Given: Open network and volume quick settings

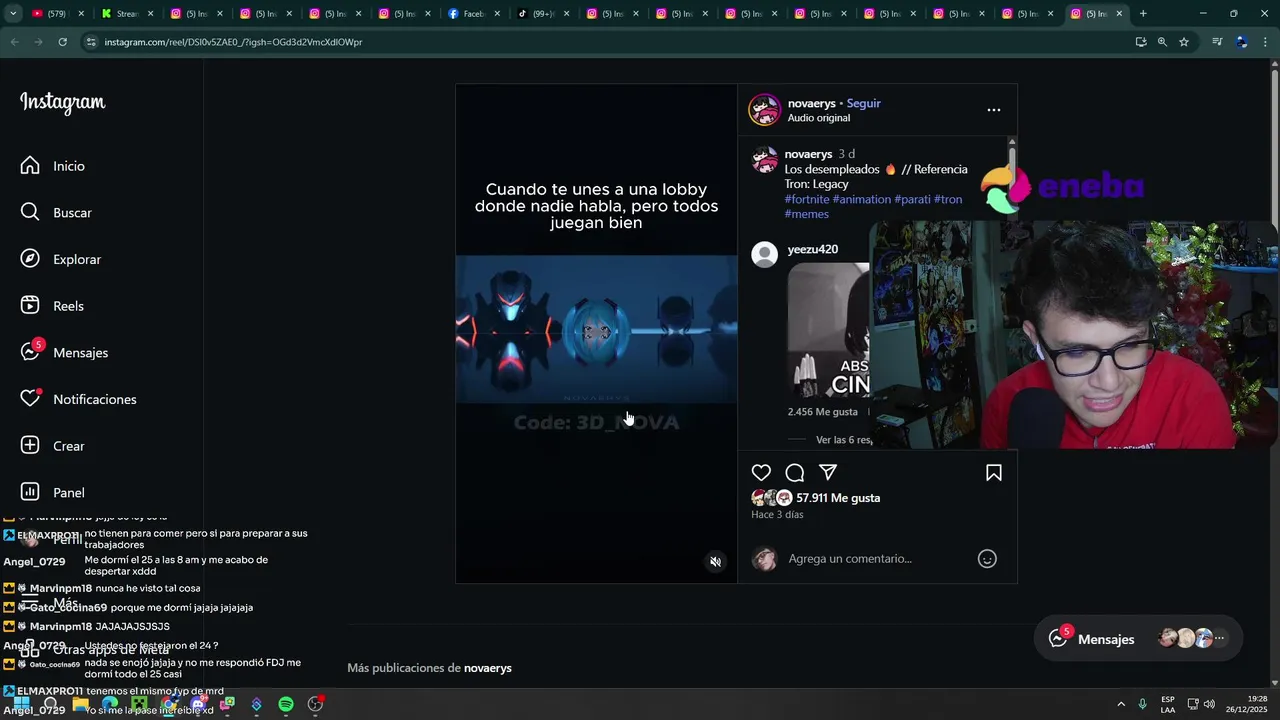Looking at the screenshot, I should (1200, 704).
